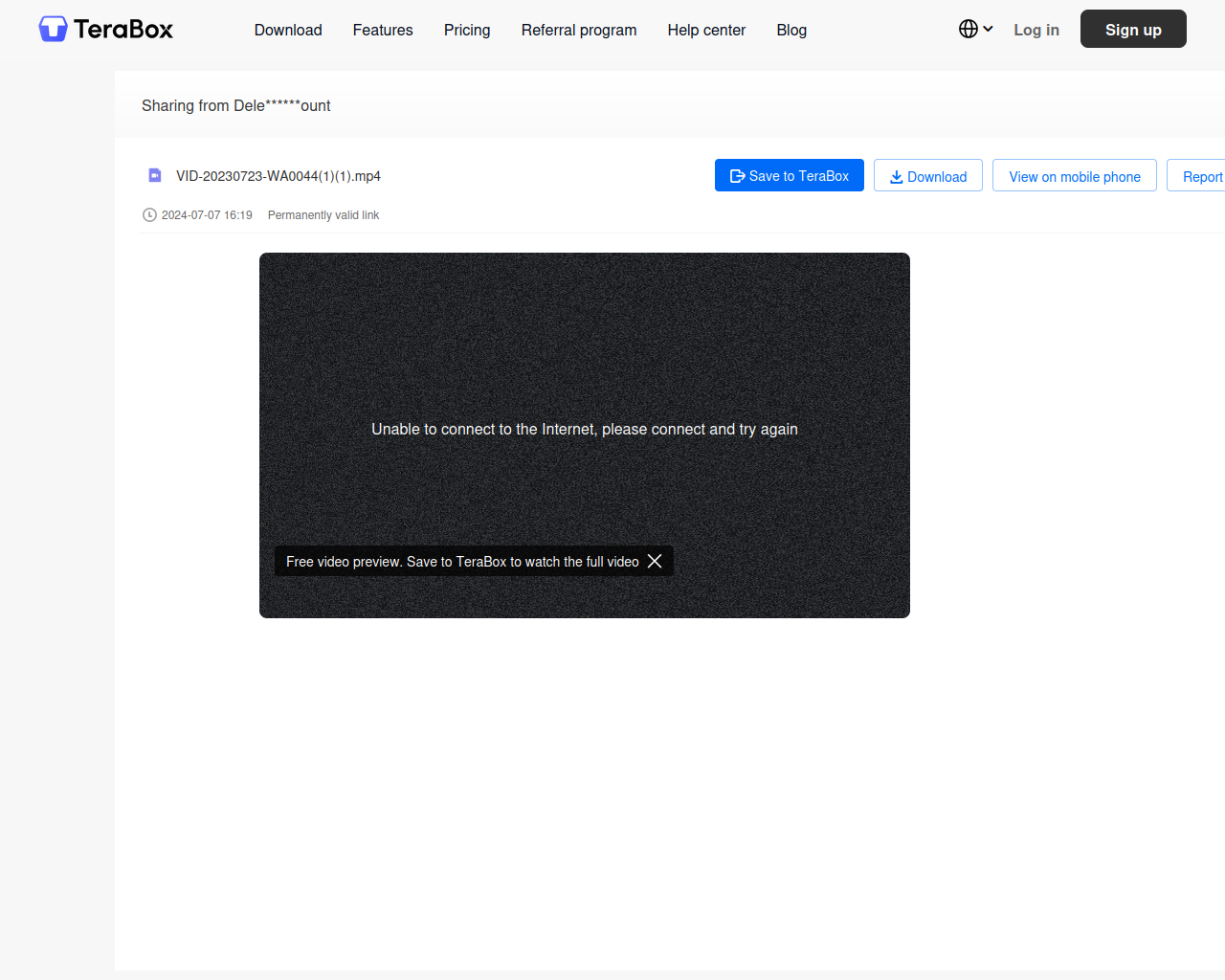1225x980 pixels.
Task: Click the '2024-07-07 16:19' timestamp
Action: pos(207,215)
